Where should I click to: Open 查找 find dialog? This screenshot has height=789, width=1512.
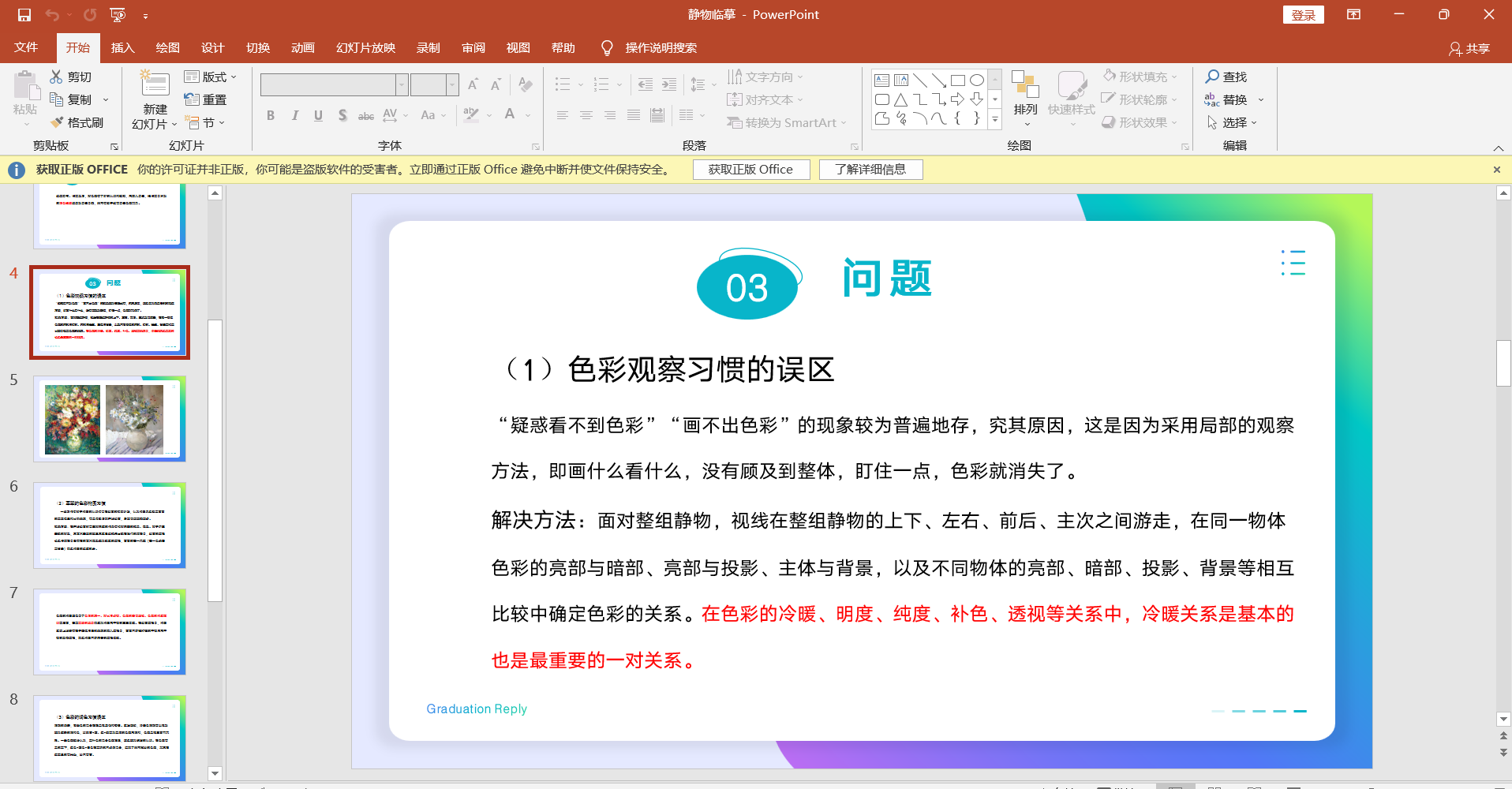point(1226,77)
